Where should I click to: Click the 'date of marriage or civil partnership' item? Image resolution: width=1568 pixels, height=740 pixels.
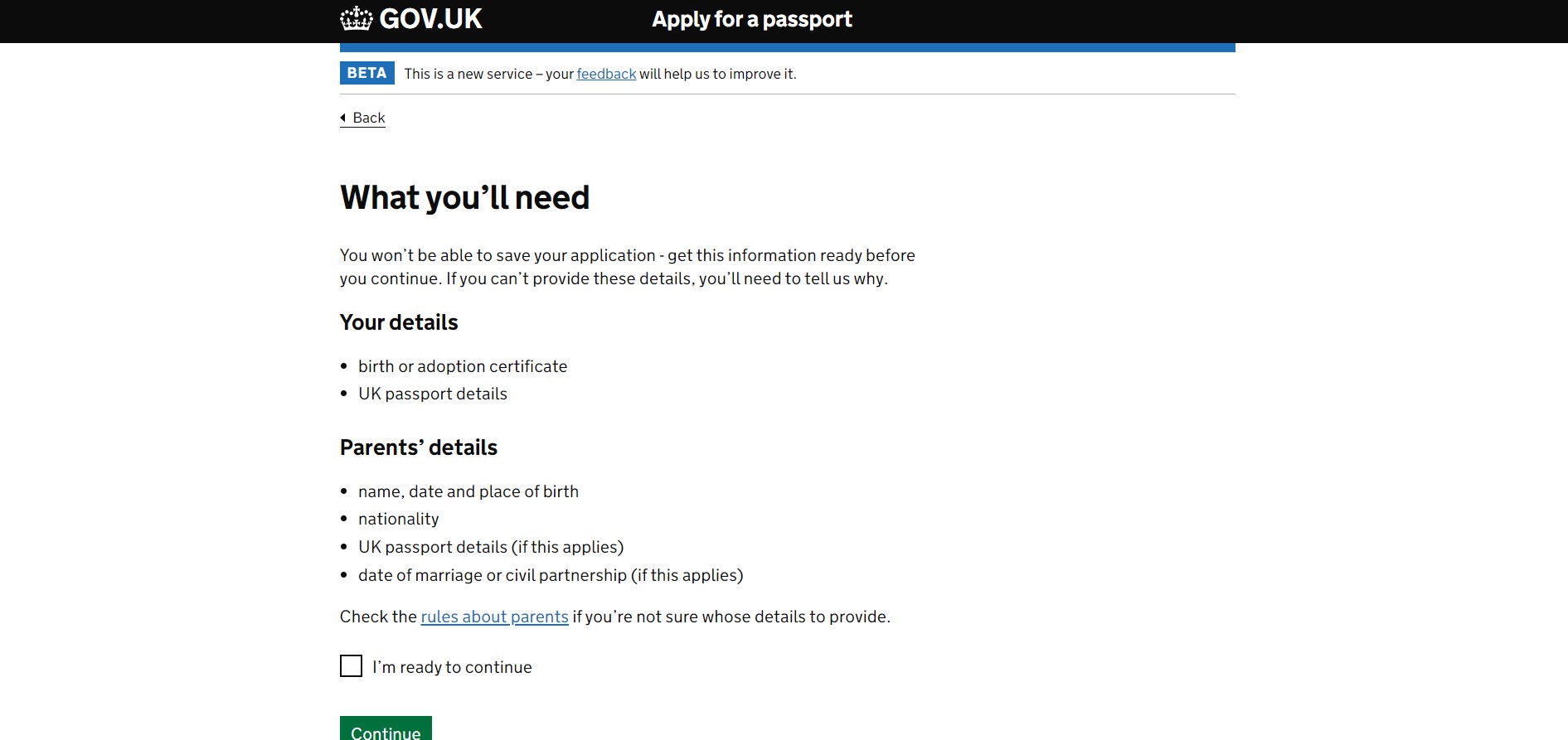click(551, 575)
